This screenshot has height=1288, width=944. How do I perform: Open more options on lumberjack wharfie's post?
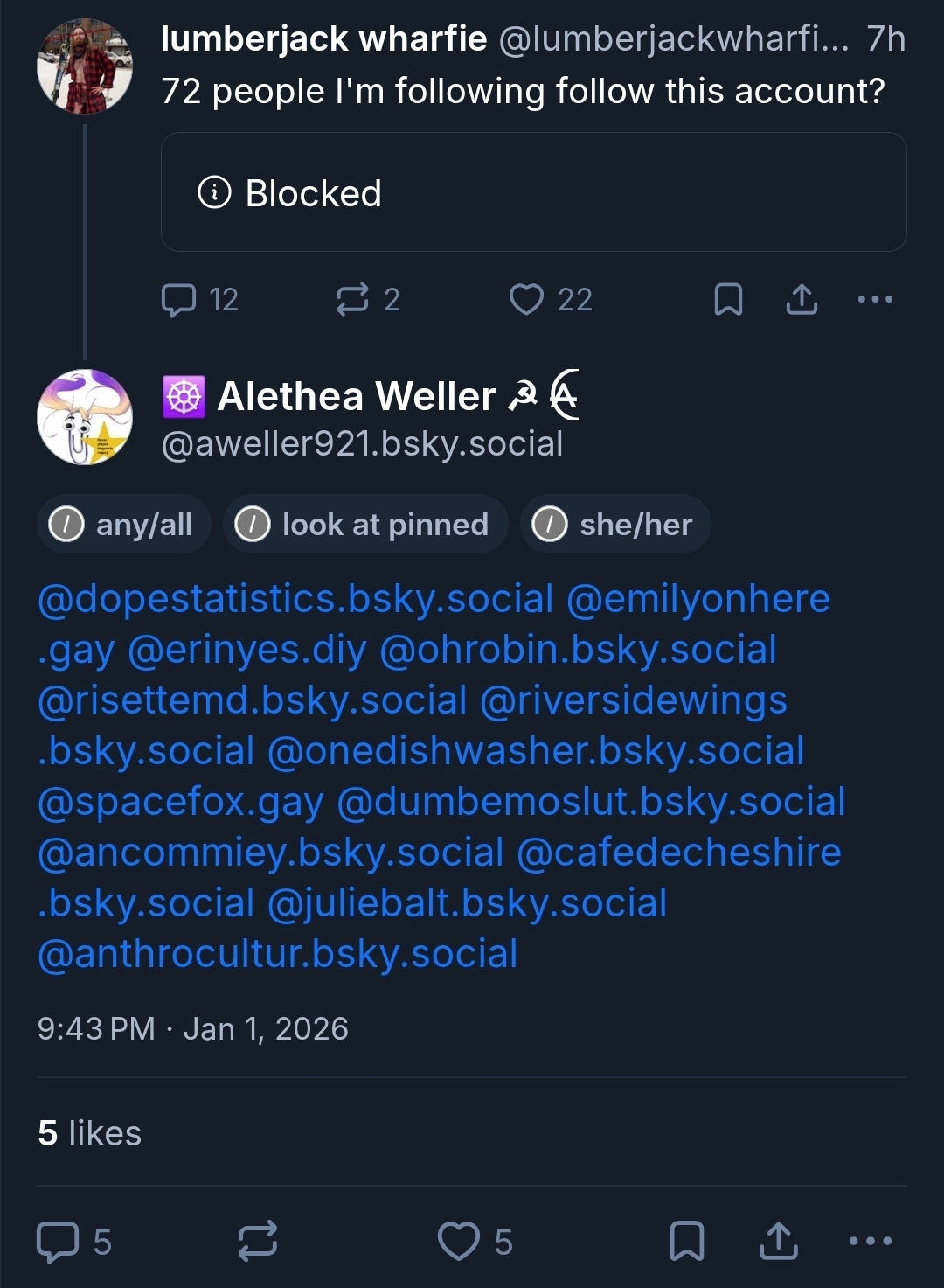[x=875, y=300]
